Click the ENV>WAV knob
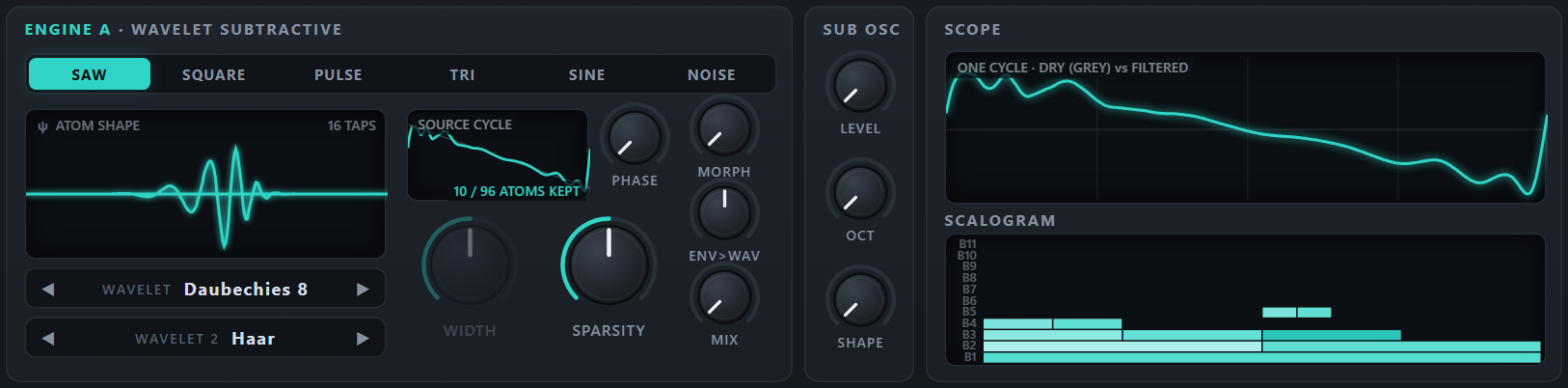 point(724,212)
